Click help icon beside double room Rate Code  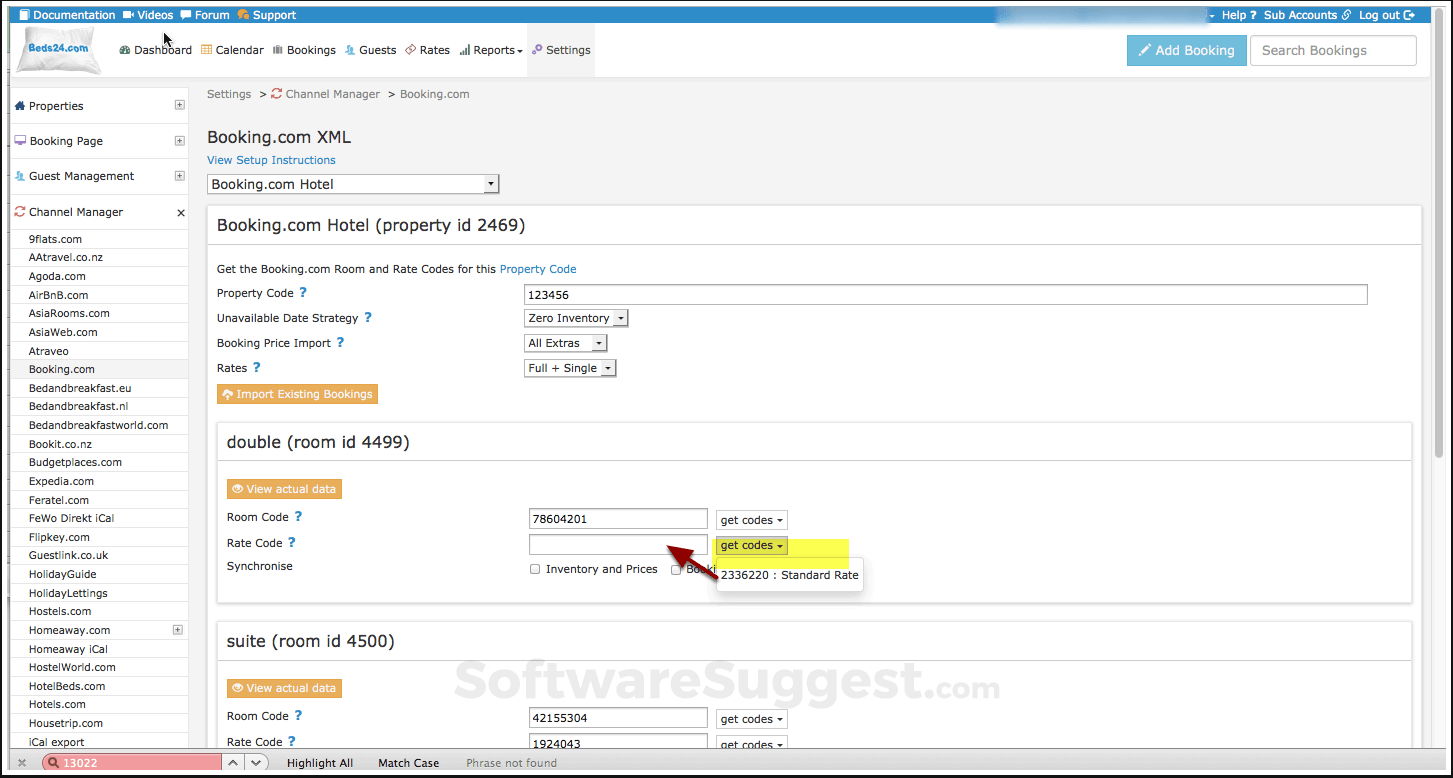[292, 543]
